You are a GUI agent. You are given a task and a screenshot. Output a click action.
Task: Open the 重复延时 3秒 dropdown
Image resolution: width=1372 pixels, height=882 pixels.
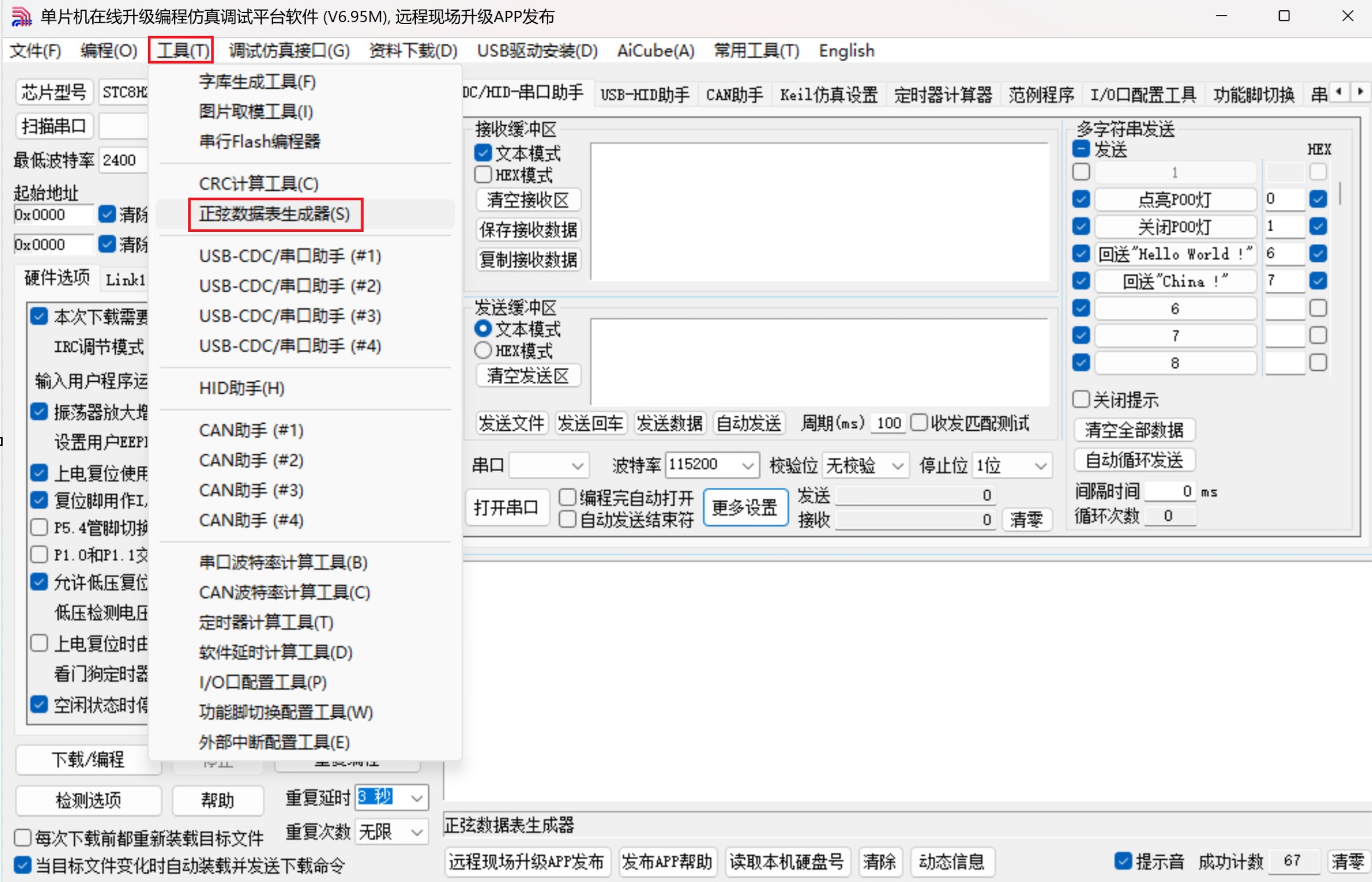pyautogui.click(x=392, y=798)
